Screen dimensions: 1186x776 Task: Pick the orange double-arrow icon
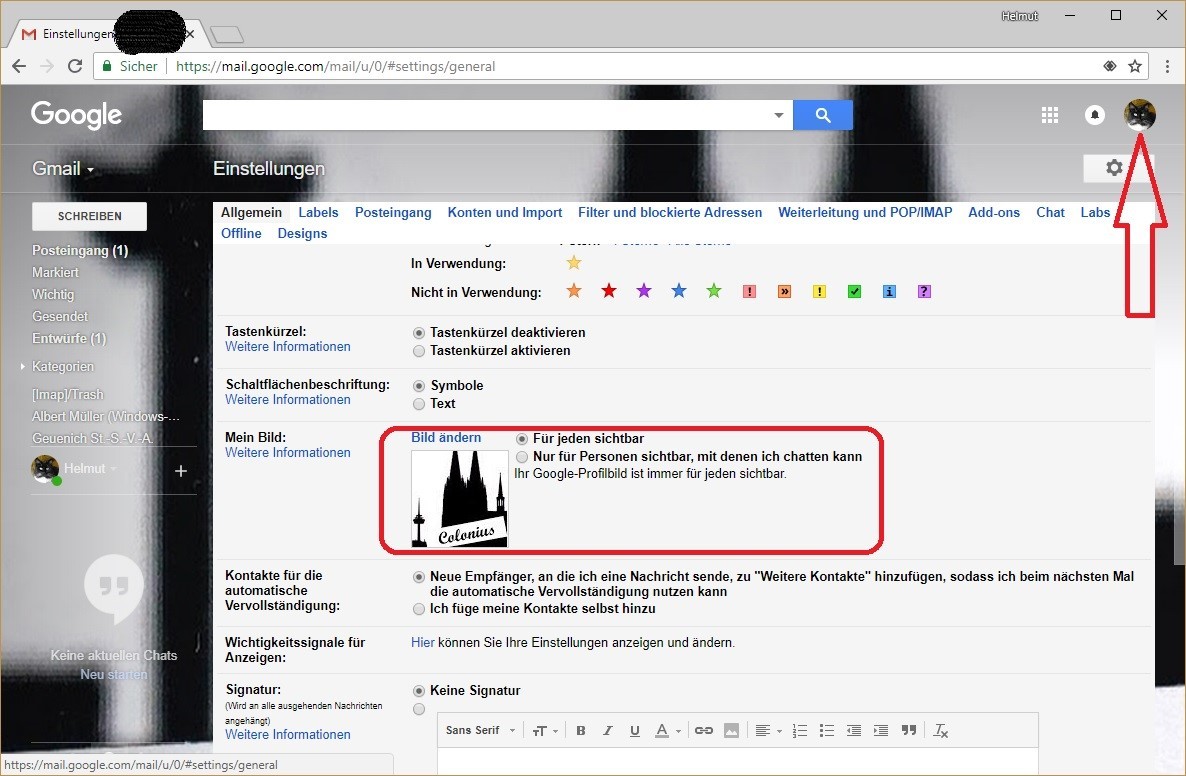coord(784,292)
